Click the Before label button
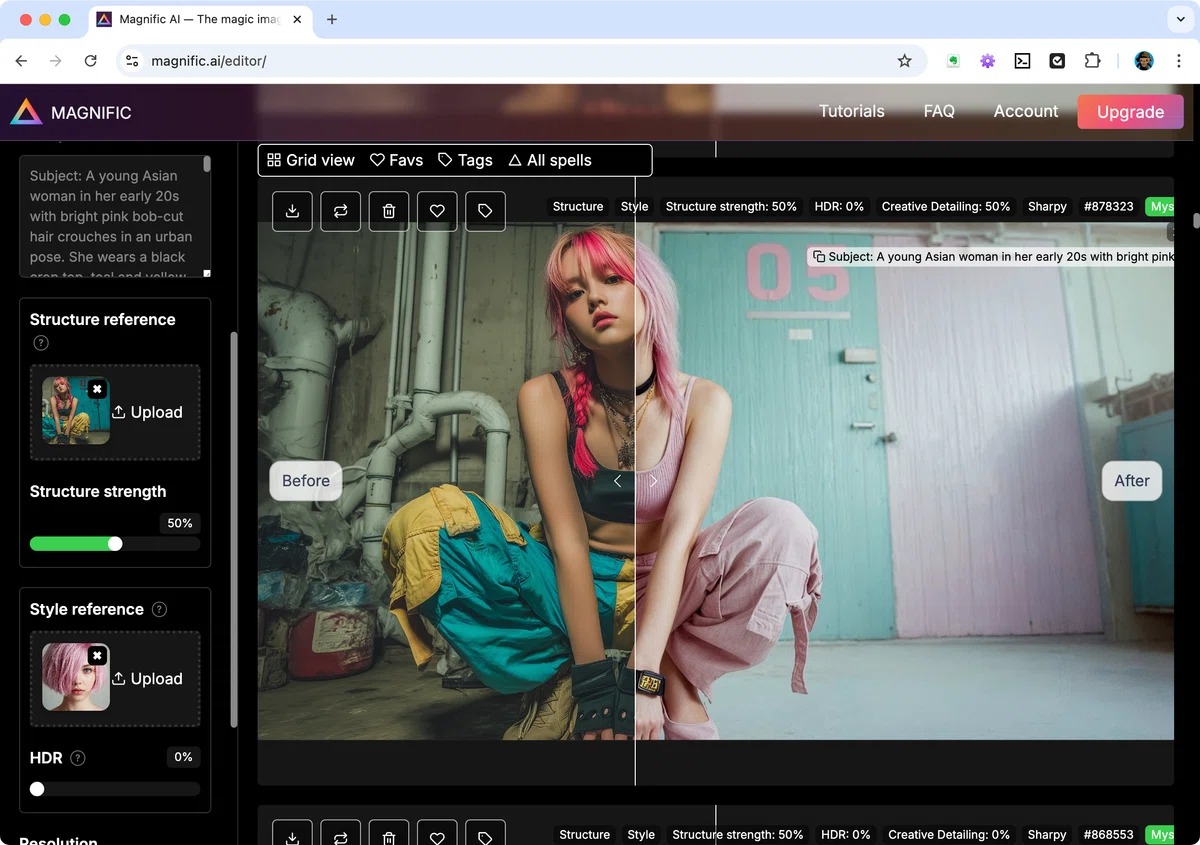The width and height of the screenshot is (1200, 845). [x=306, y=481]
